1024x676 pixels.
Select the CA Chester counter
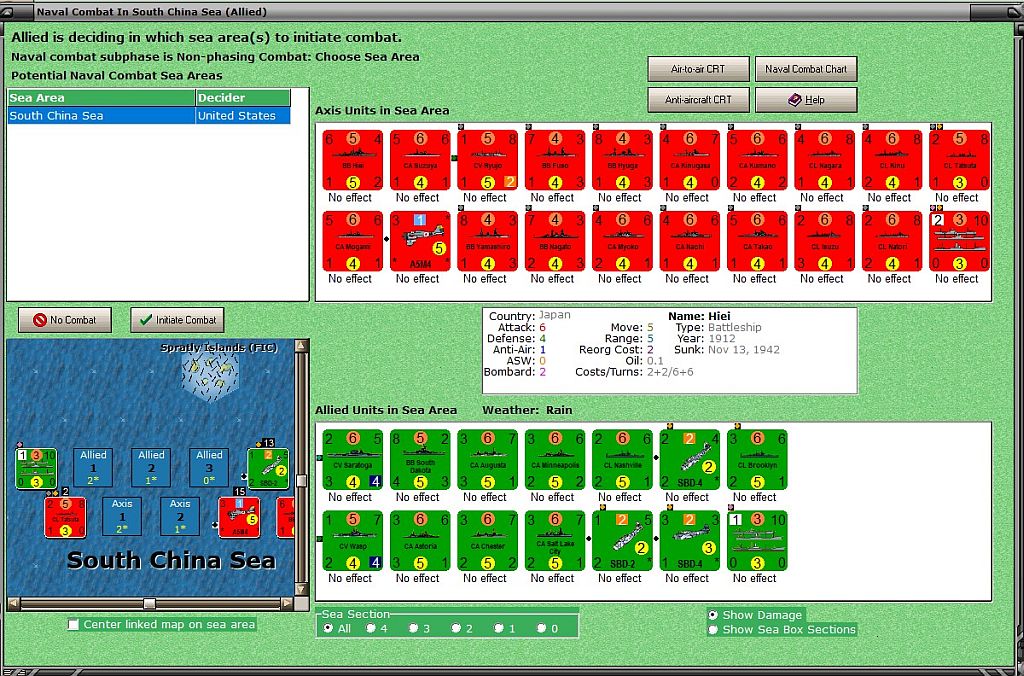(487, 541)
